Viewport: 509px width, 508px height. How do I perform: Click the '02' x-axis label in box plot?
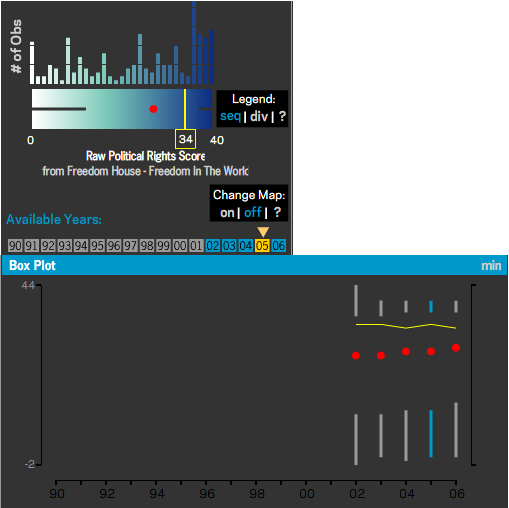pos(357,494)
